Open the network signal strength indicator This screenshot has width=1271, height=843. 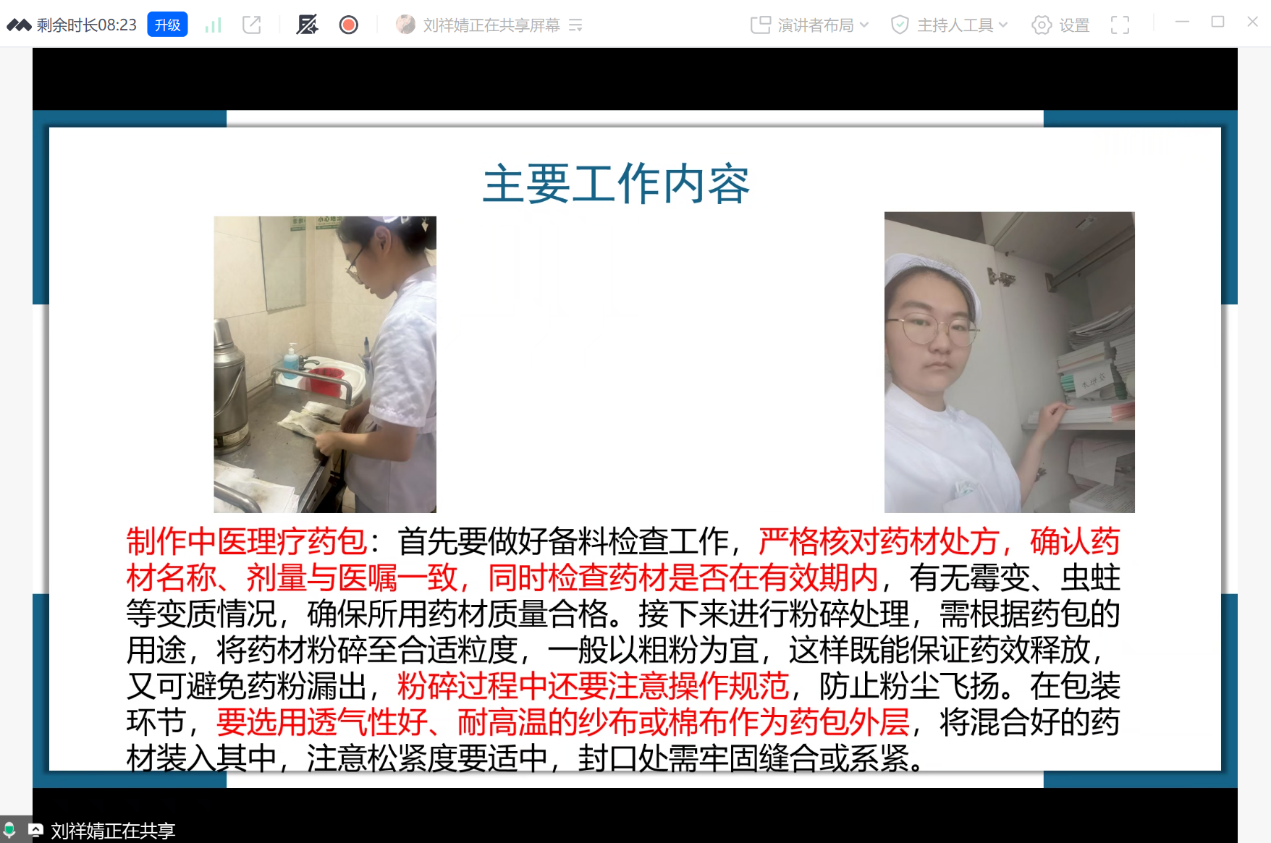[x=213, y=25]
